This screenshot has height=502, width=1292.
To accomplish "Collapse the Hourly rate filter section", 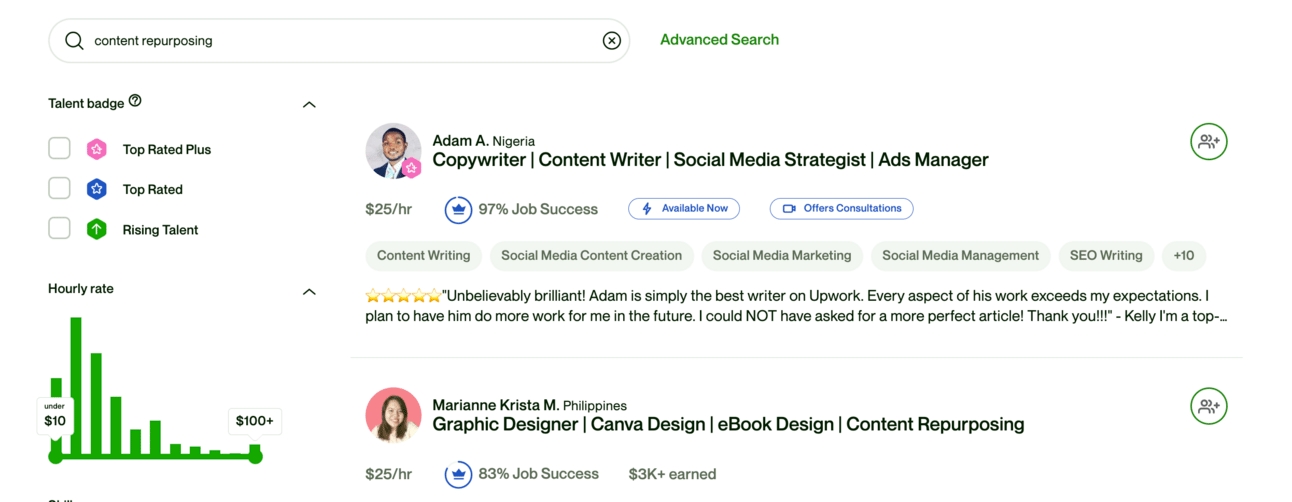I will pyautogui.click(x=309, y=292).
